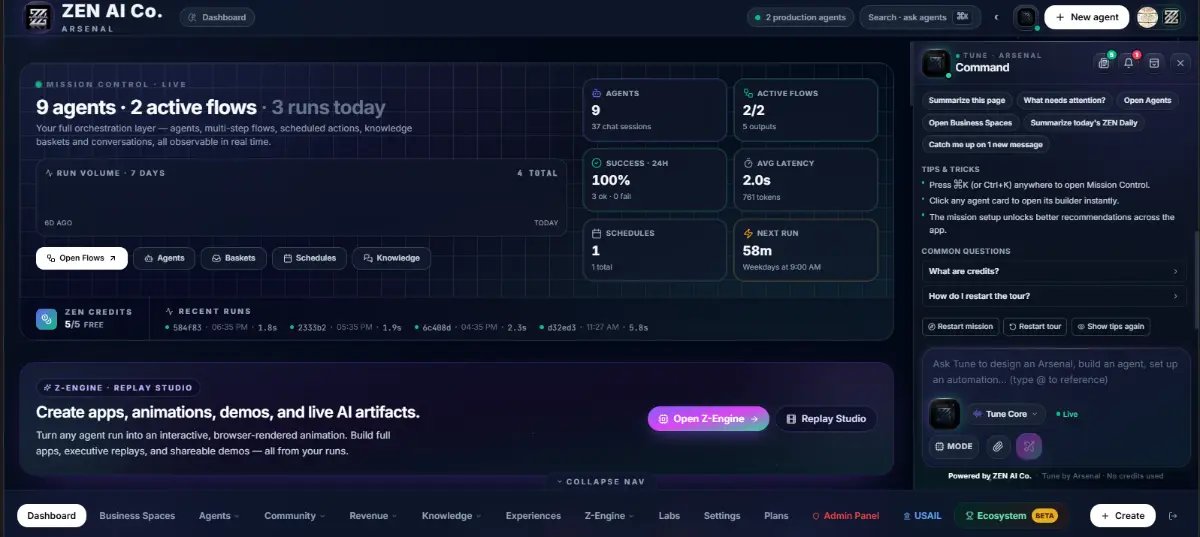Open the stacked pages icon with badge 5

(x=1104, y=63)
